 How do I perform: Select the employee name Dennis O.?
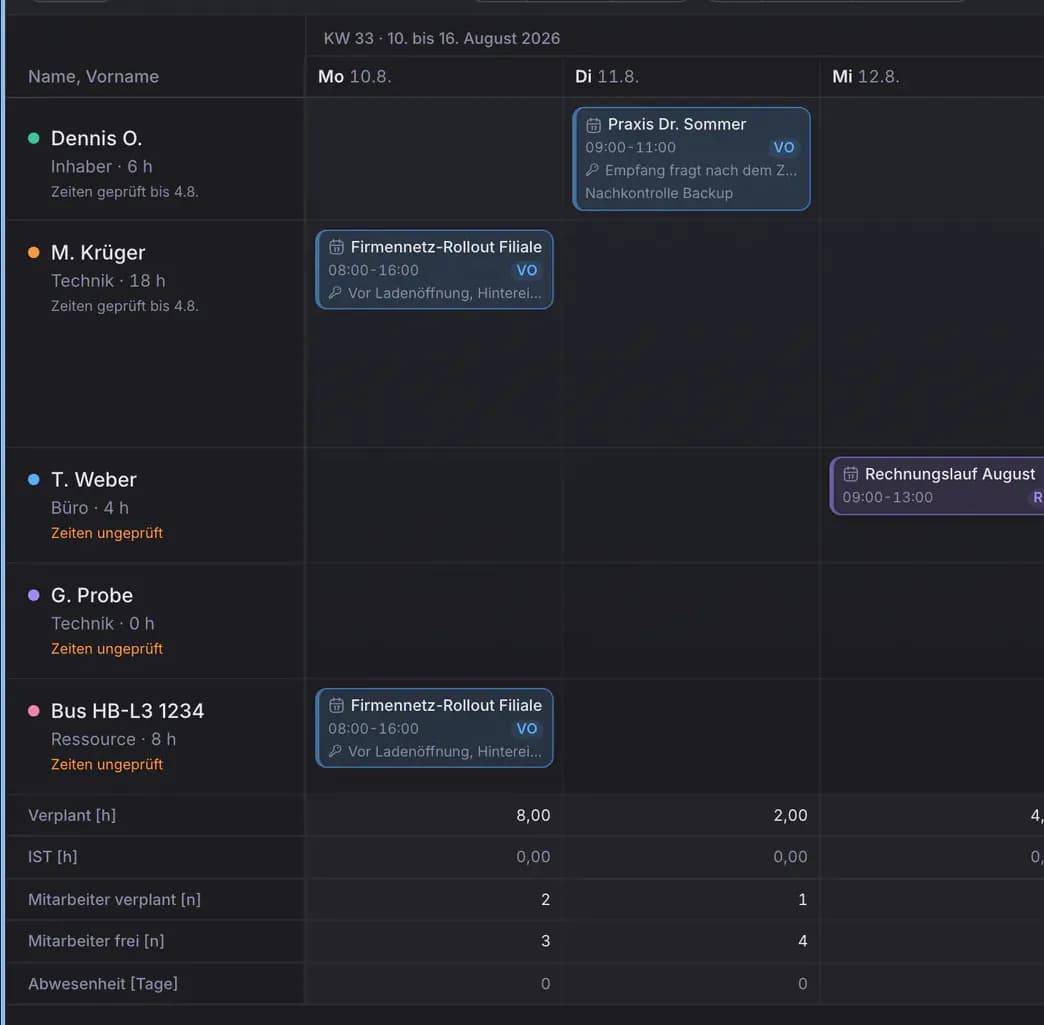point(97,138)
